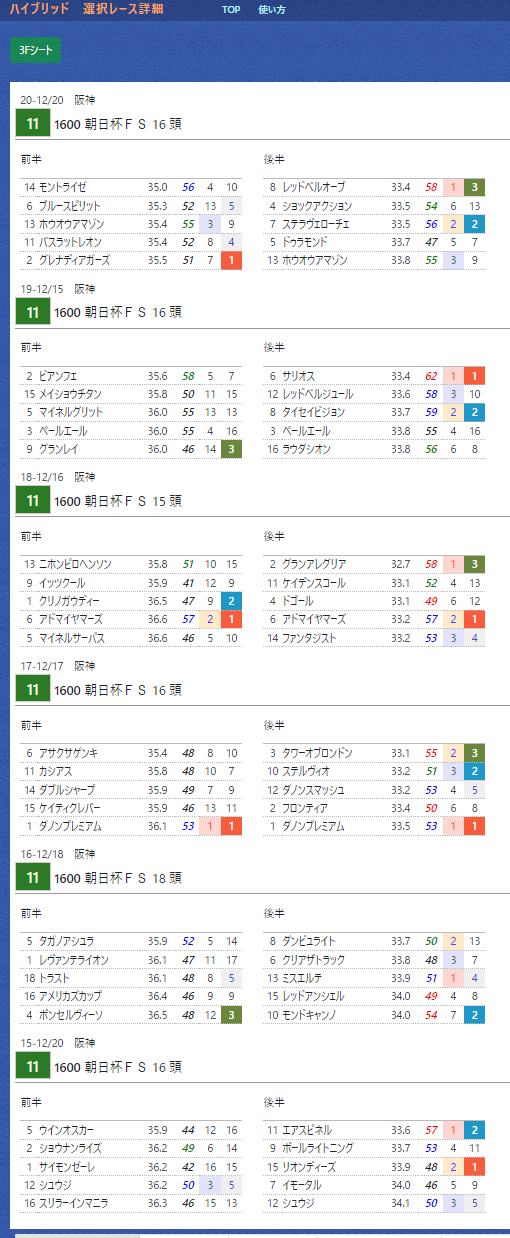This screenshot has height=1238, width=510.
Task: Click green rank 3 badge beside グランレイ
Action: coord(231,449)
